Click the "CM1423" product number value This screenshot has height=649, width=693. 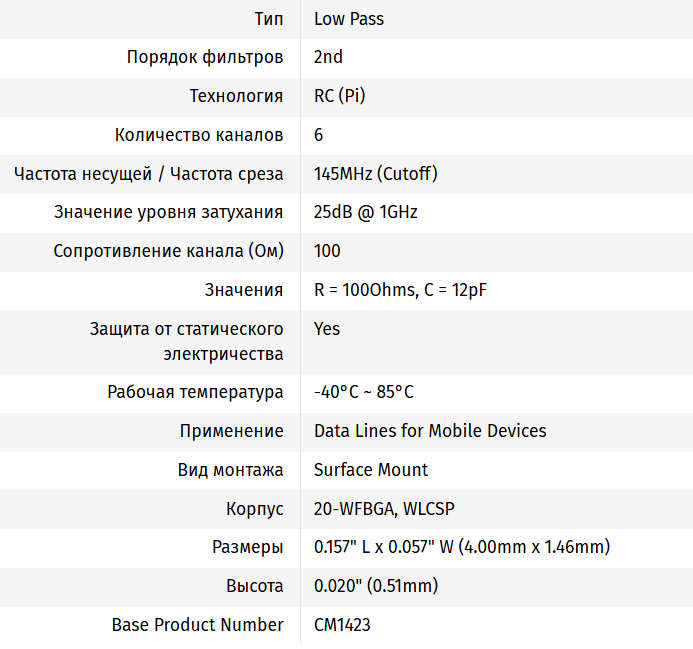342,625
